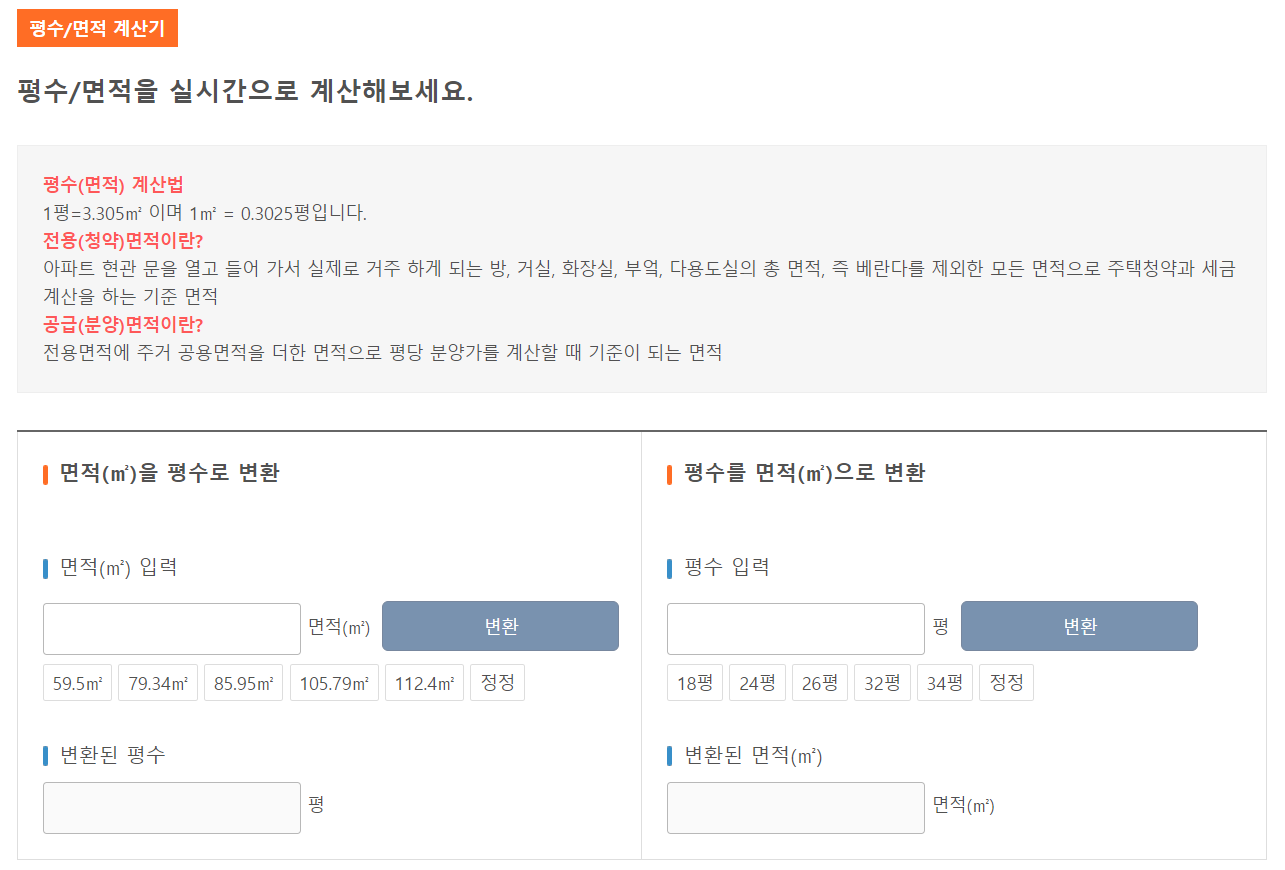The height and width of the screenshot is (870, 1285).
Task: Select the 24평 preset value
Action: point(757,682)
